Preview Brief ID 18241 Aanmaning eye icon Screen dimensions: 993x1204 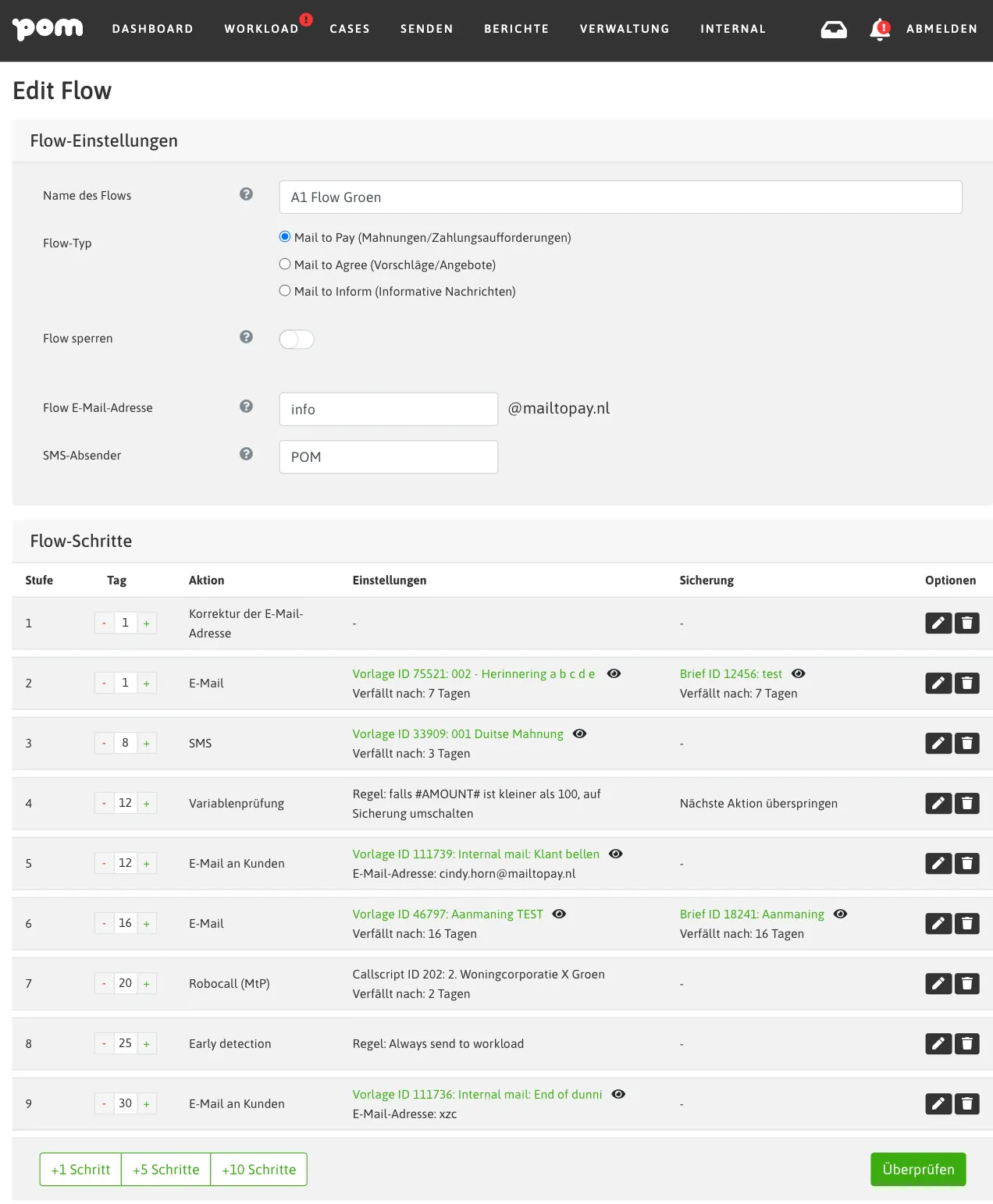pos(841,914)
